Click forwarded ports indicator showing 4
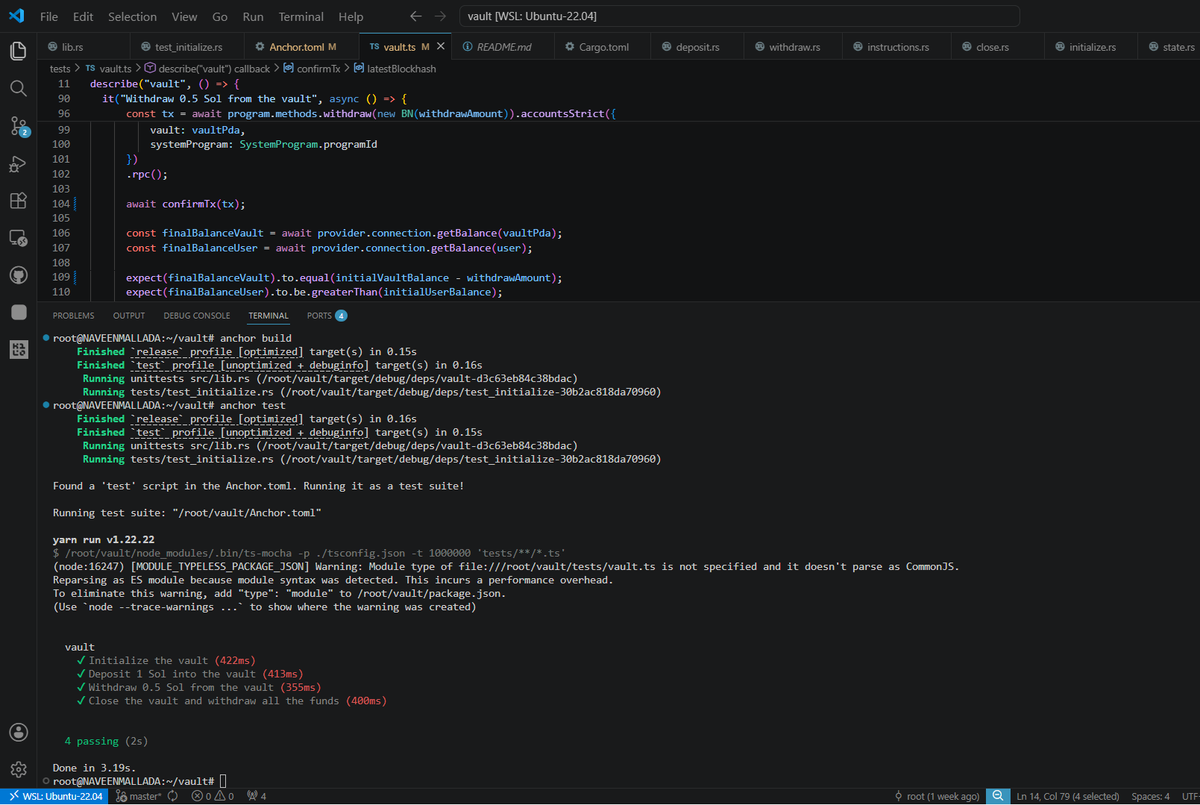 tap(256, 797)
